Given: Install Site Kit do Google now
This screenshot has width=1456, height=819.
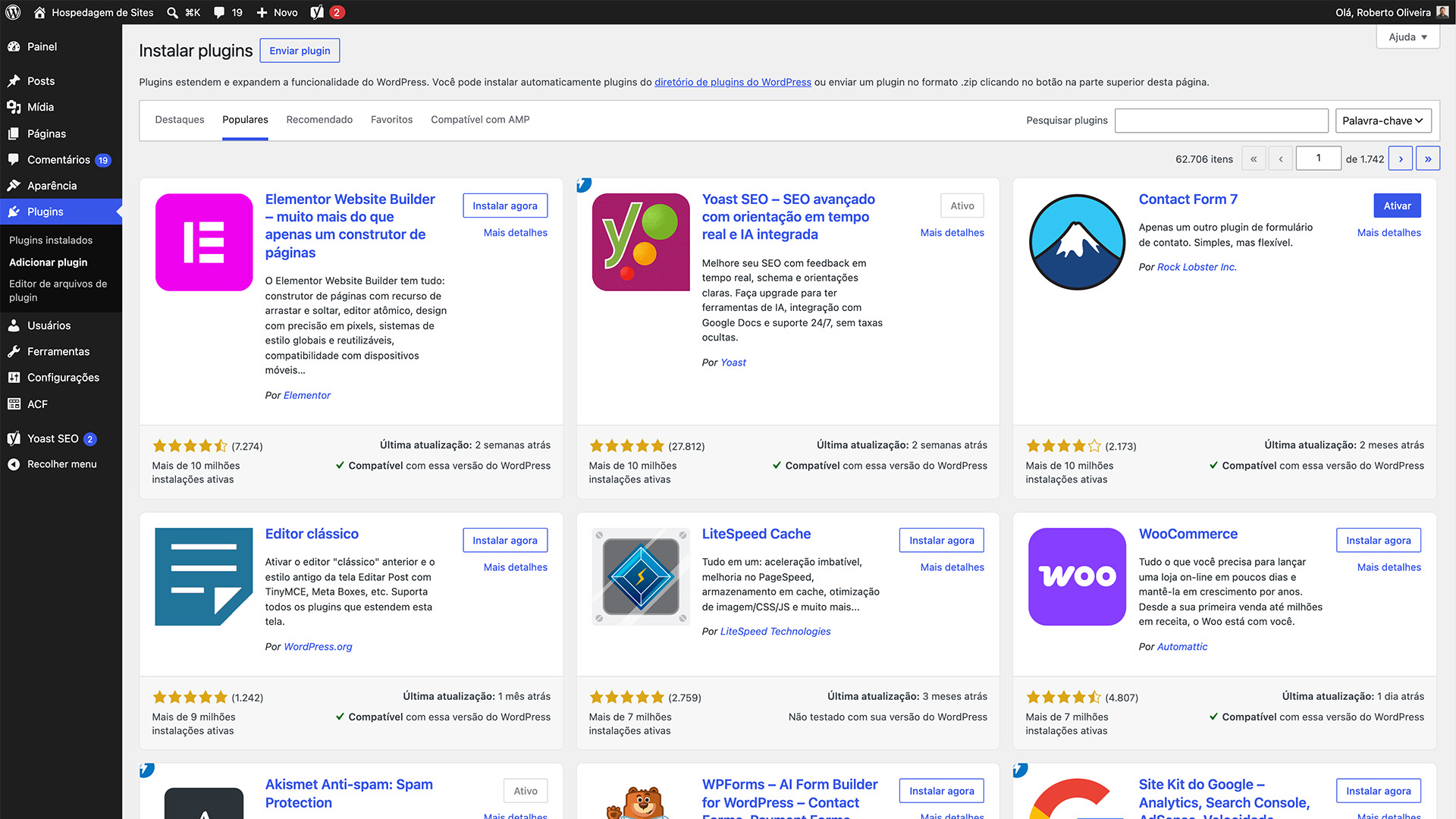Looking at the screenshot, I should click(x=1379, y=791).
